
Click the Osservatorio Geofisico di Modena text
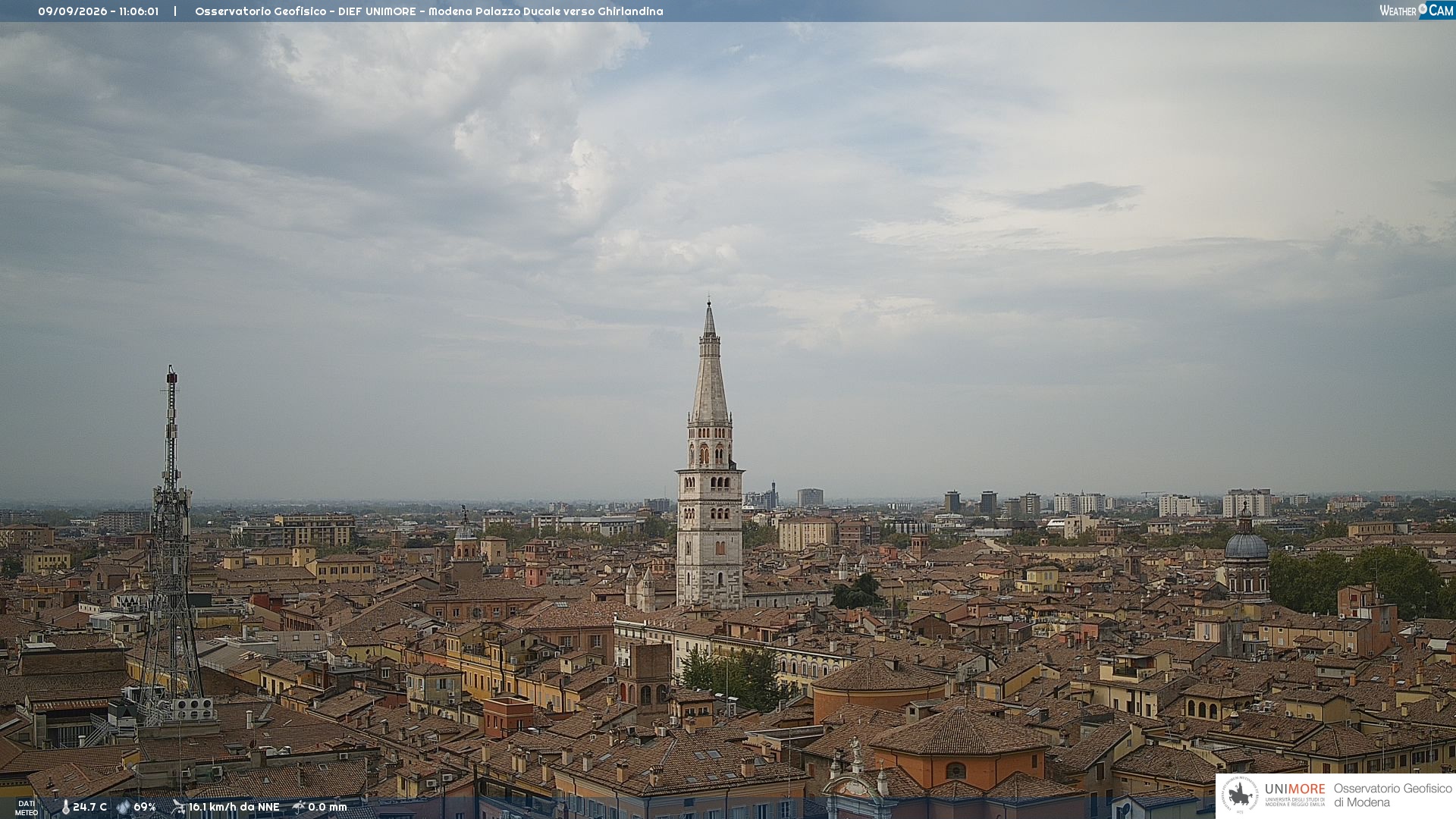pyautogui.click(x=1392, y=795)
